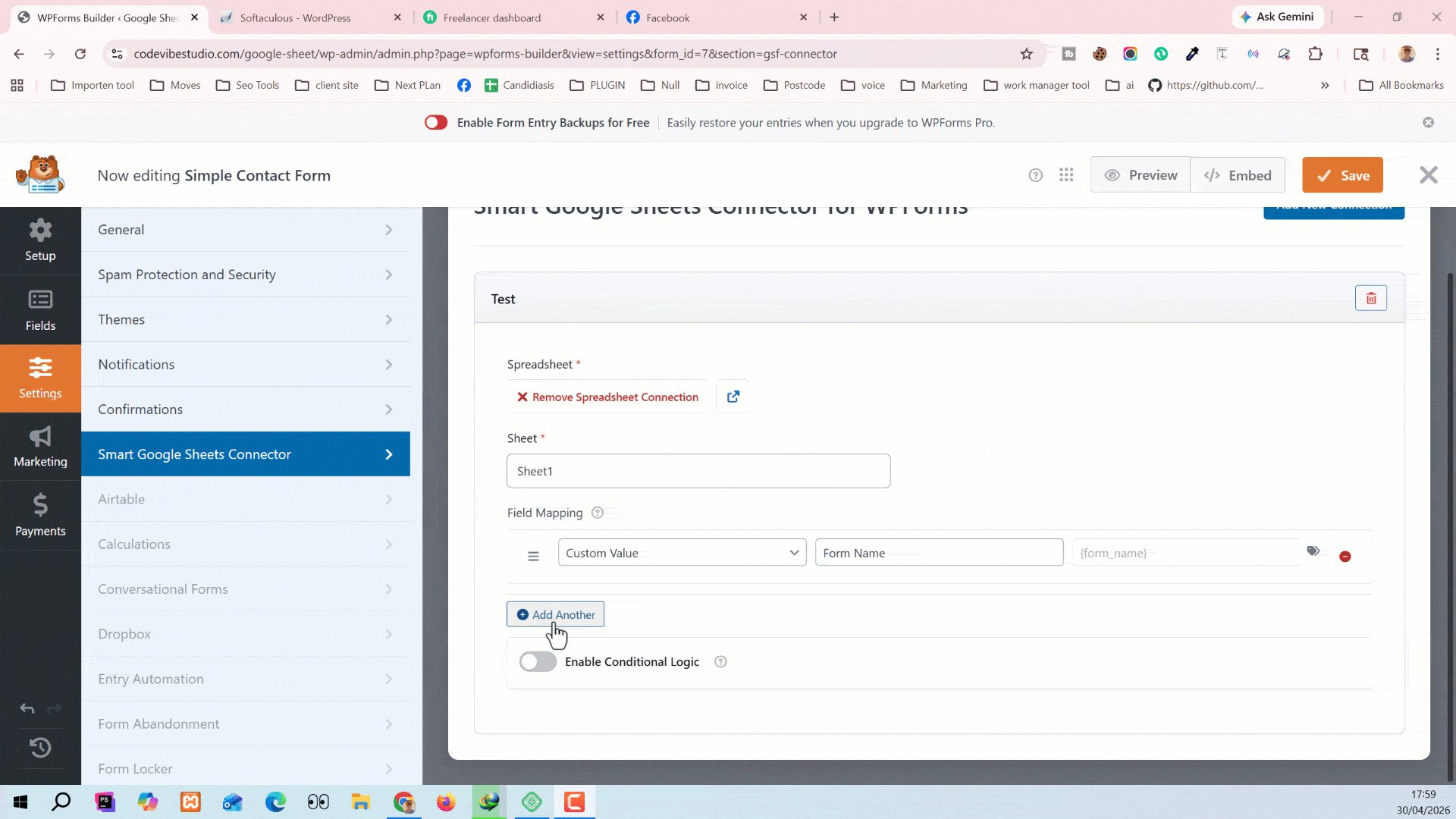
Task: Delete the Test connection with trash icon
Action: point(1371,298)
